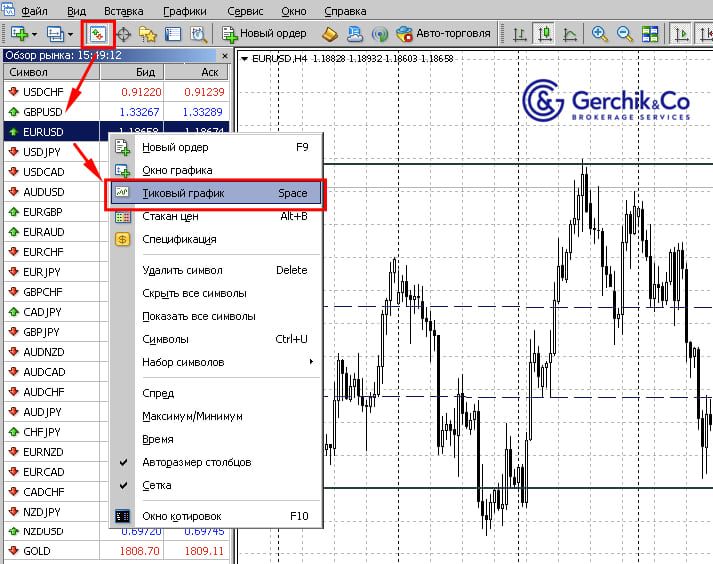Toggle Авторазмер столбцов checkmark option

(196, 462)
